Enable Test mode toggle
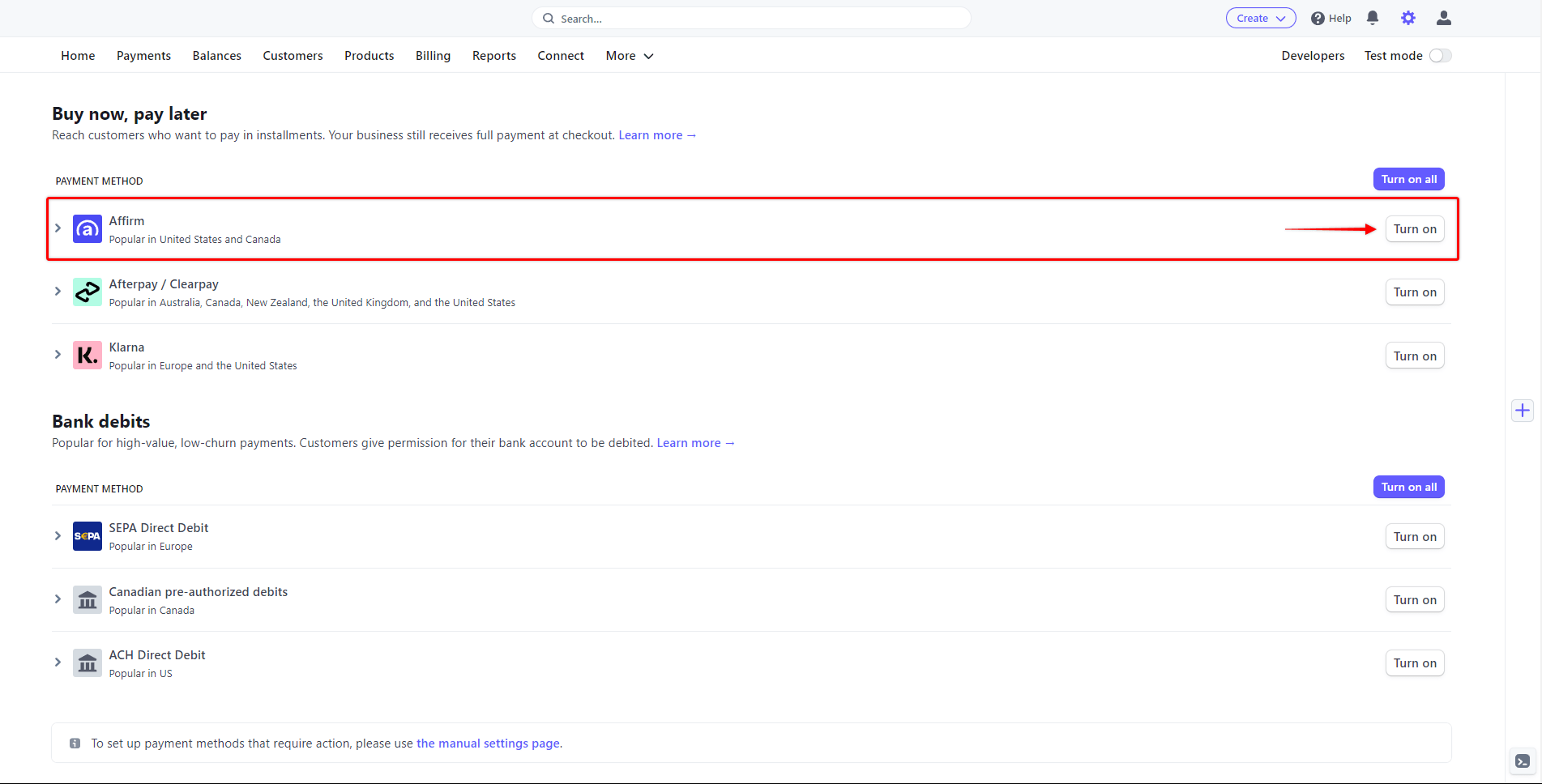Screen dimensions: 1542x784 [x=1440, y=55]
